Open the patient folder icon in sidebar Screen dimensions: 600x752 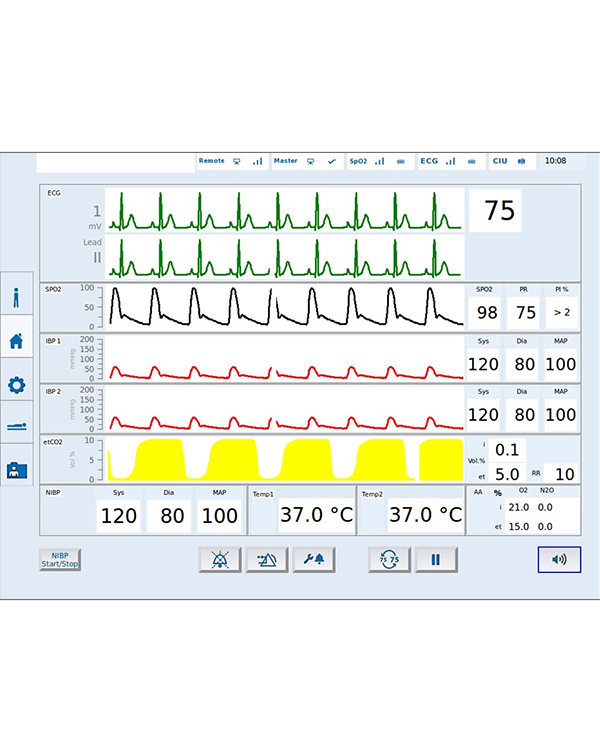16,470
